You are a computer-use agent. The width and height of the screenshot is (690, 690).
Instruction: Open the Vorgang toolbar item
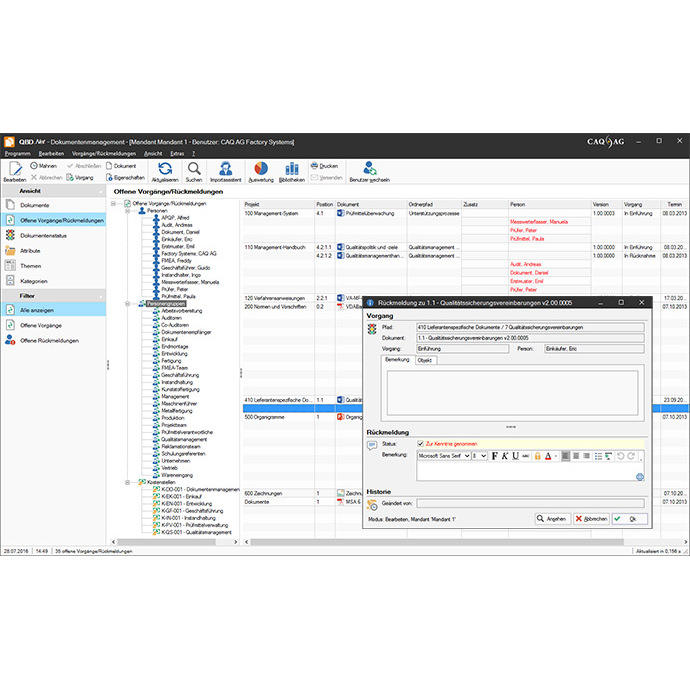pyautogui.click(x=80, y=177)
